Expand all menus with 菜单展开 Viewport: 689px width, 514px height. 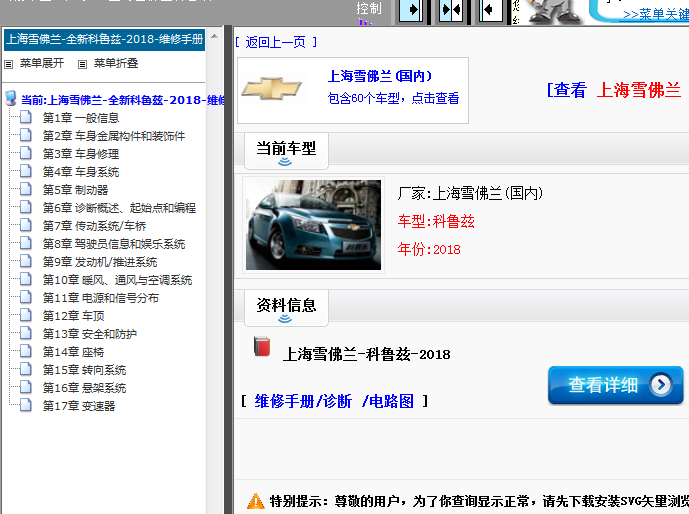point(42,63)
